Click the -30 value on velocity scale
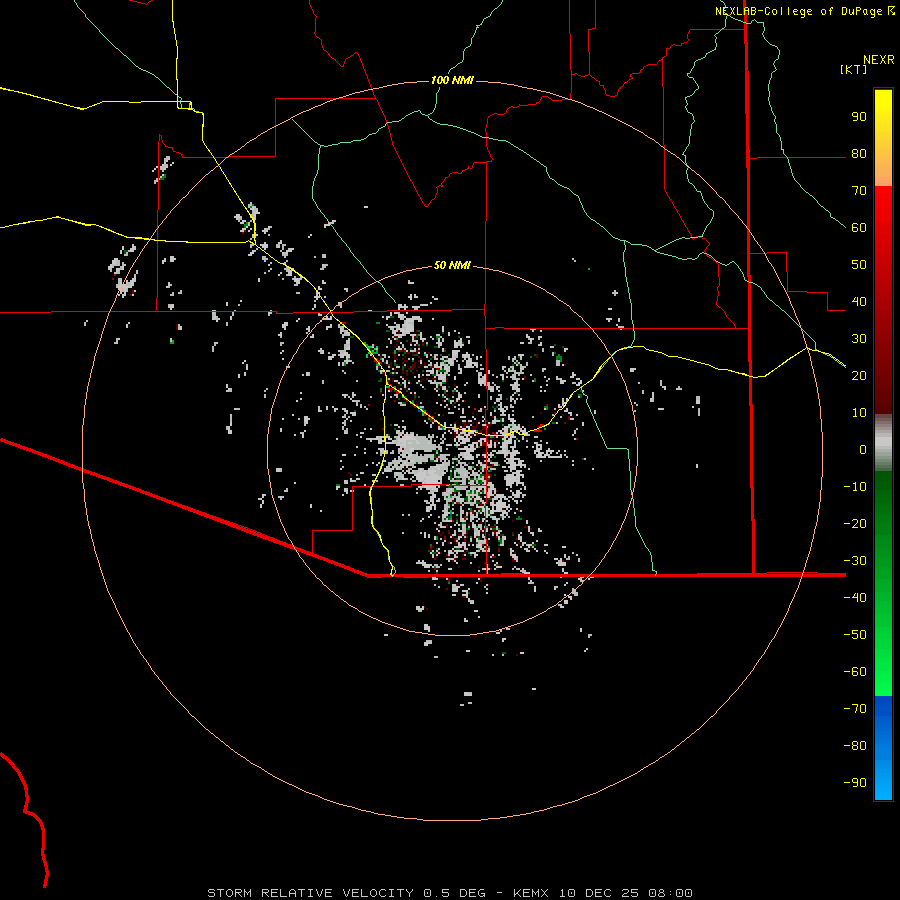The width and height of the screenshot is (900, 900). tap(855, 561)
